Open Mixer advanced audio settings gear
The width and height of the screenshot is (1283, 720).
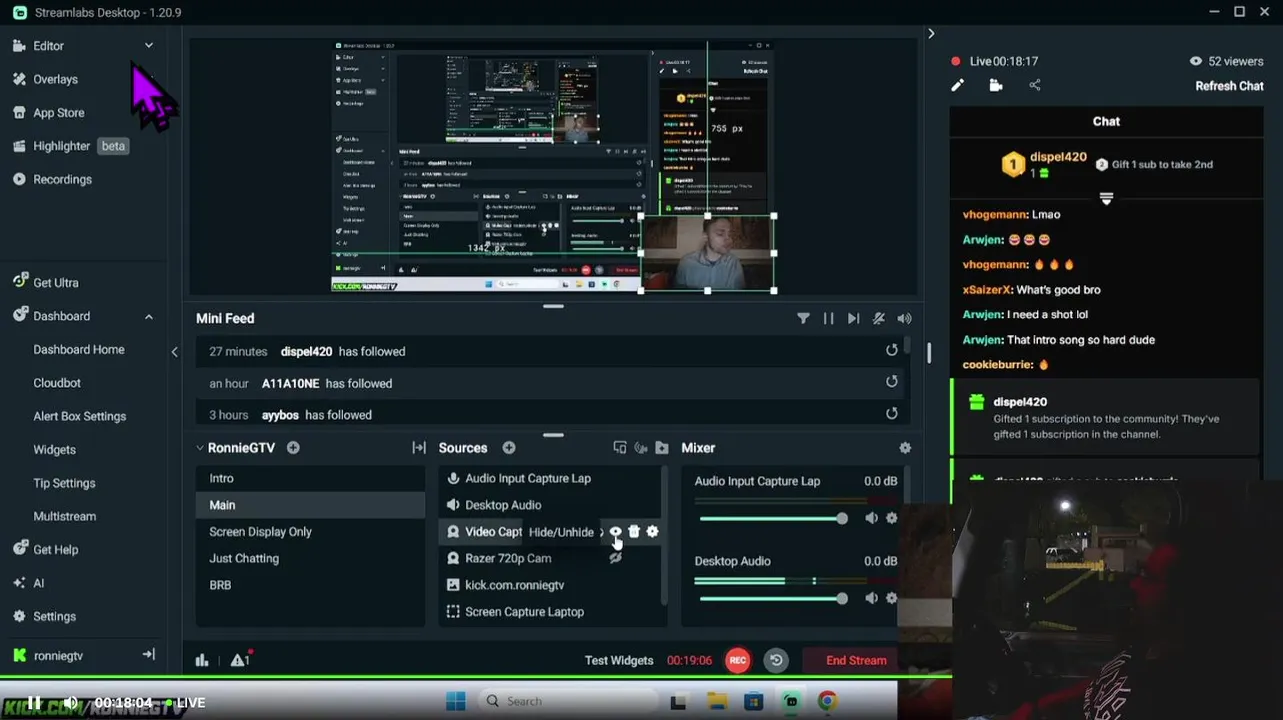905,448
